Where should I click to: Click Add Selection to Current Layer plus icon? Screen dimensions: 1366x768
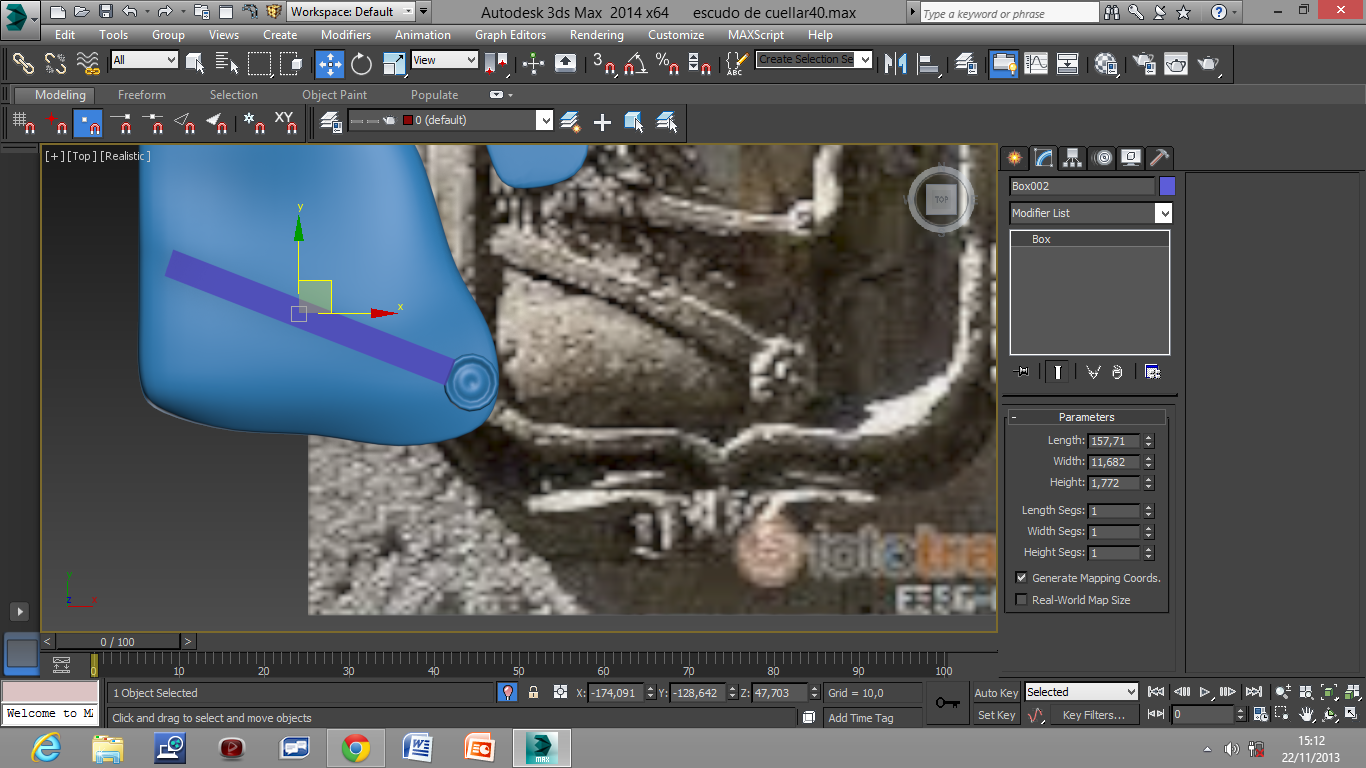[602, 122]
